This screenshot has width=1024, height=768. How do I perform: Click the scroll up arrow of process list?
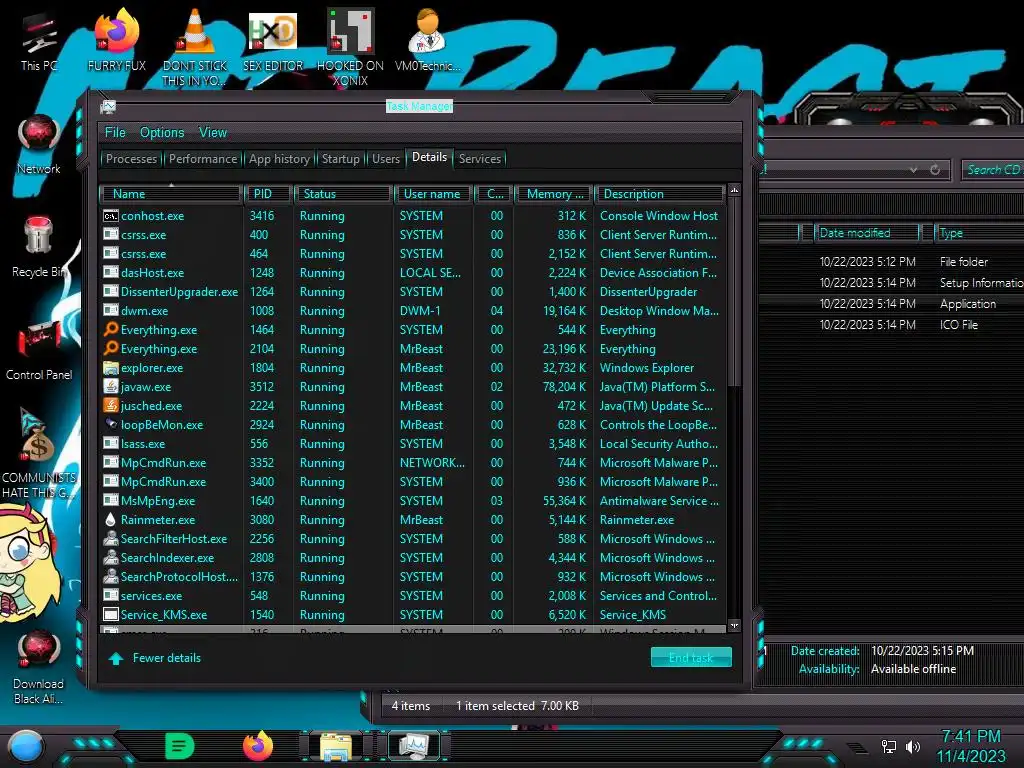pyautogui.click(x=734, y=190)
